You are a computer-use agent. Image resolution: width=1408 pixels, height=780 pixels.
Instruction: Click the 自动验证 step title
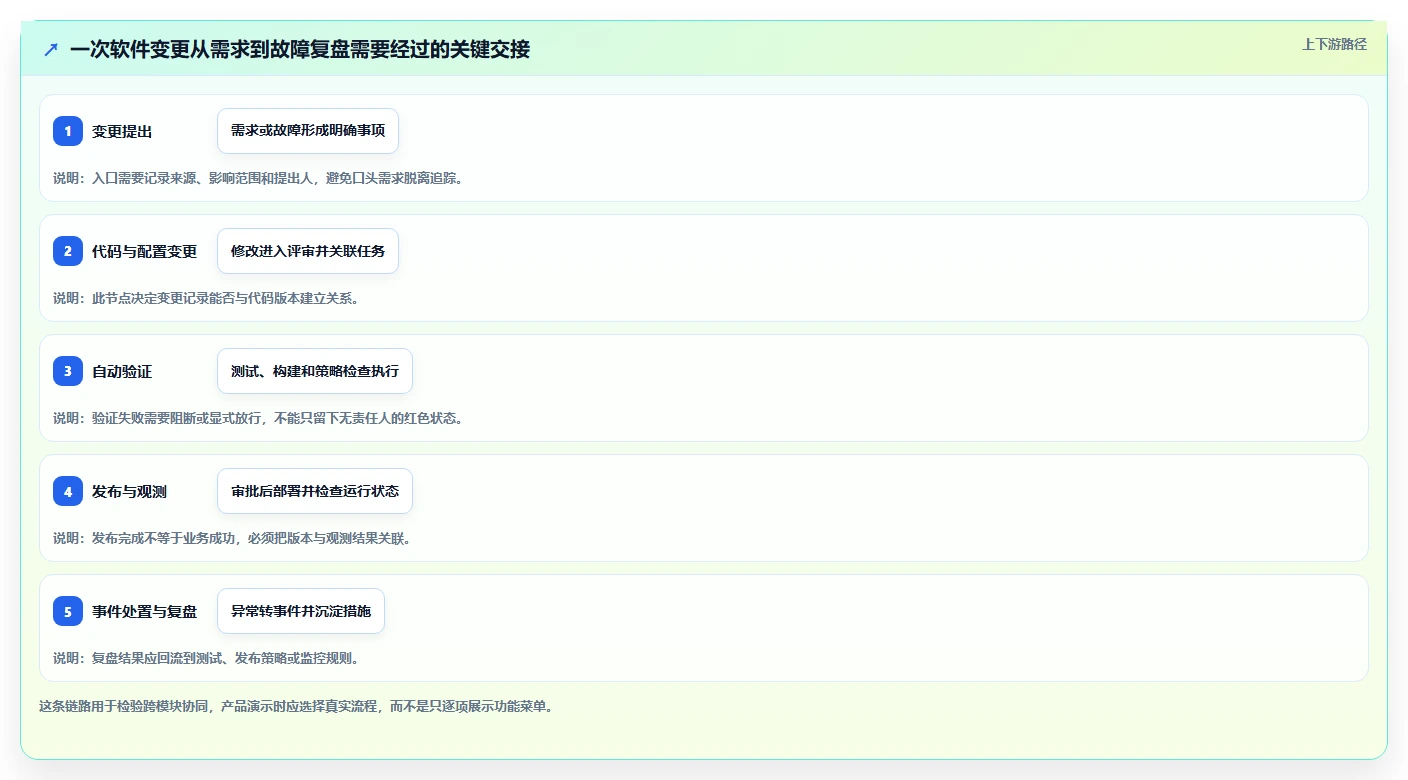point(122,371)
